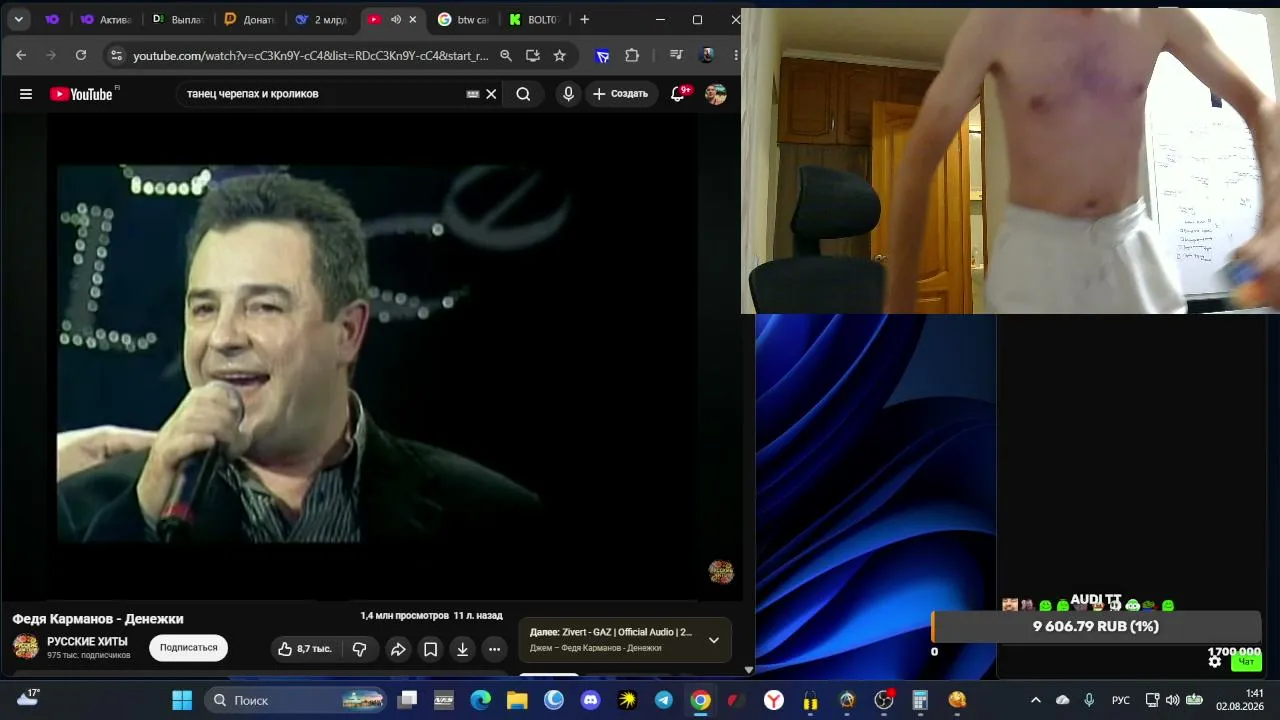Screen dimensions: 1280x720
Task: Toggle system microphone in tray
Action: (1089, 700)
